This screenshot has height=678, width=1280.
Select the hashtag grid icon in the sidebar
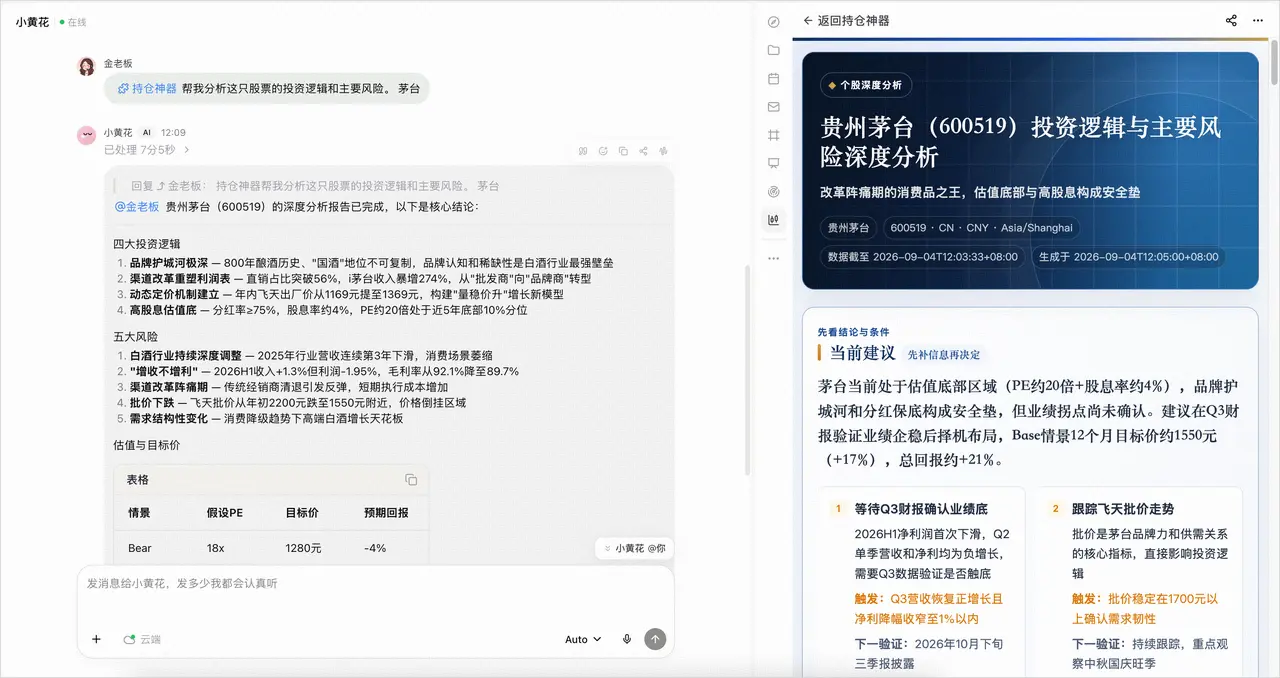773,134
